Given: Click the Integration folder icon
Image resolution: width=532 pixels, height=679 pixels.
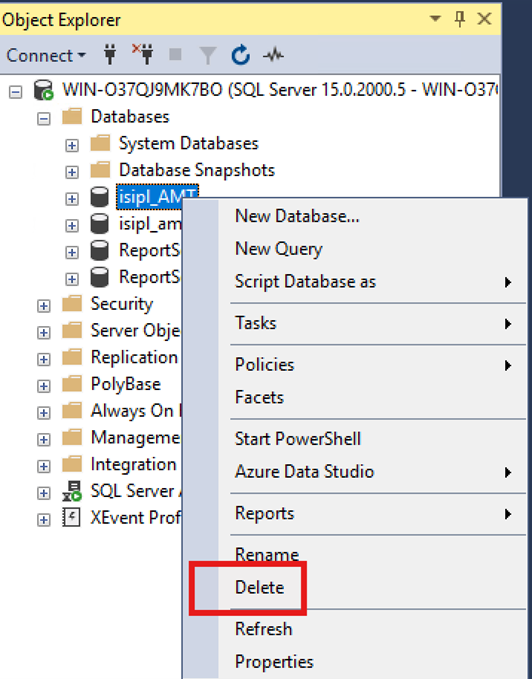Looking at the screenshot, I should pos(72,464).
